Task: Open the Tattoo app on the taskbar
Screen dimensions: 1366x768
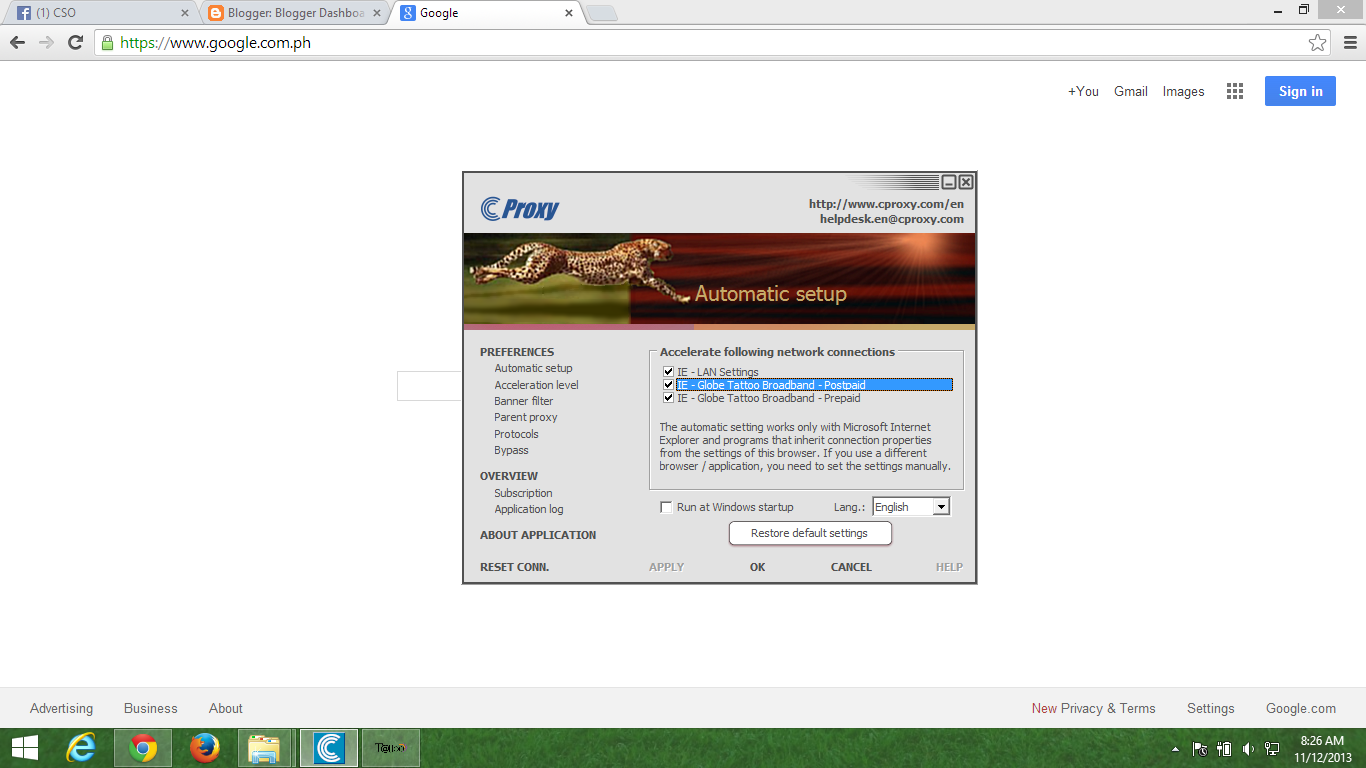Action: tap(390, 748)
